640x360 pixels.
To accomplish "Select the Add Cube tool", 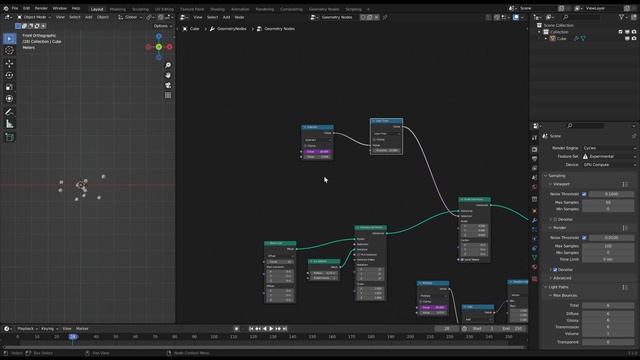I will point(9,137).
